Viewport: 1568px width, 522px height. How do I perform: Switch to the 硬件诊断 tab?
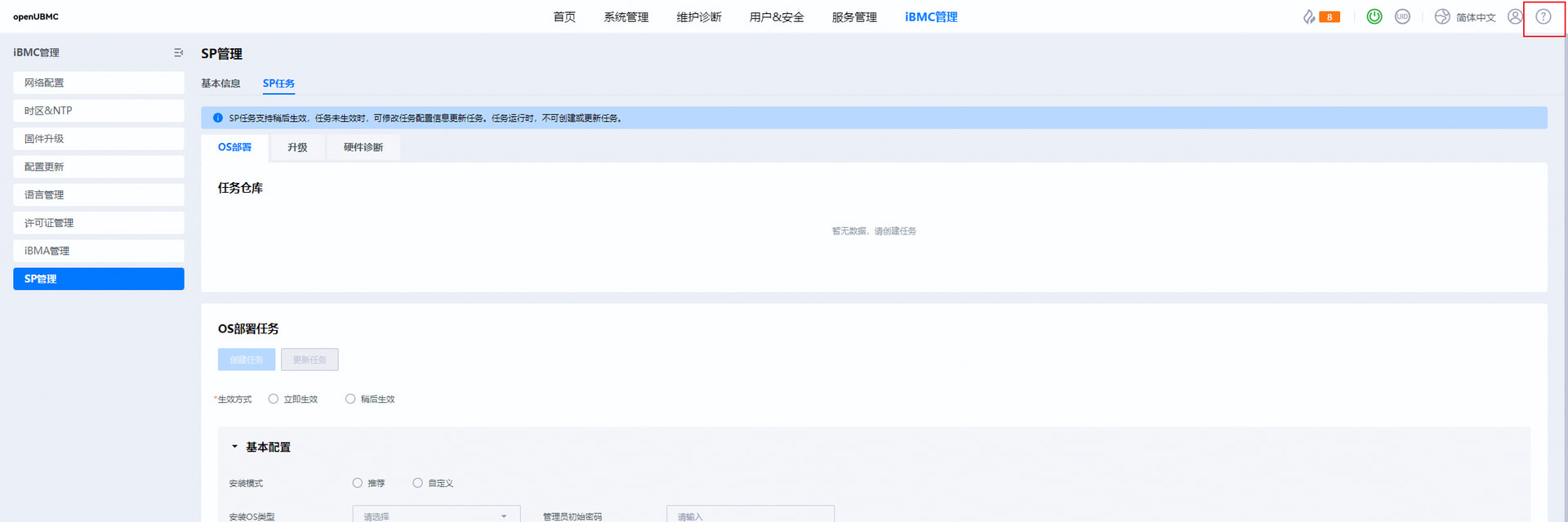pyautogui.click(x=363, y=148)
